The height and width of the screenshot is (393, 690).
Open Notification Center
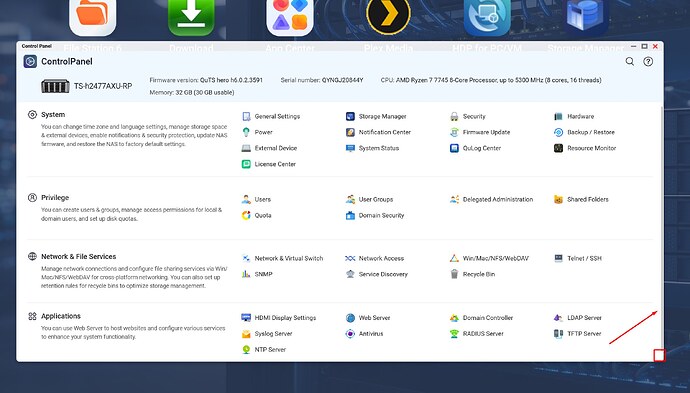point(378,132)
